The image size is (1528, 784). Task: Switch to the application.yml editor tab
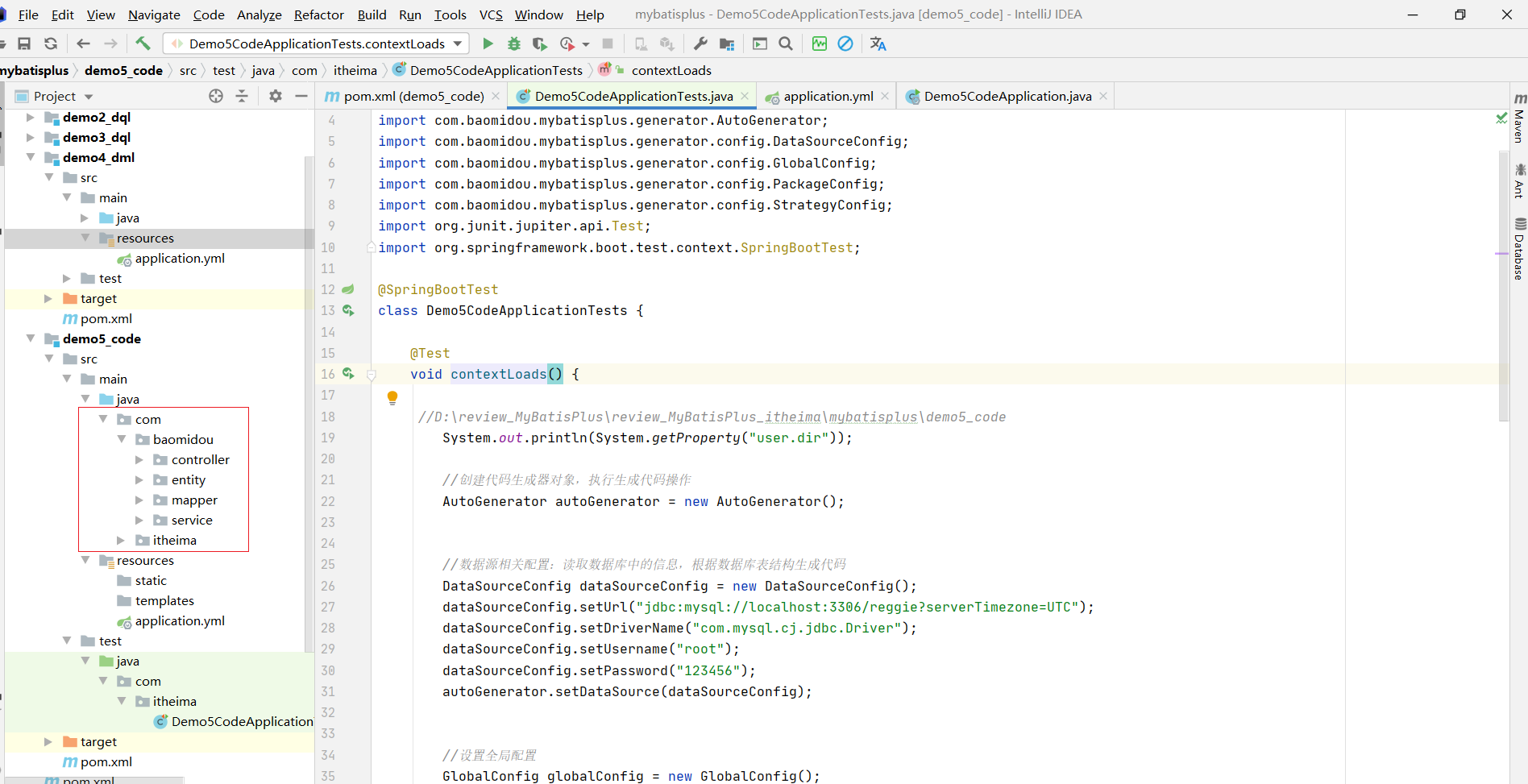click(828, 96)
